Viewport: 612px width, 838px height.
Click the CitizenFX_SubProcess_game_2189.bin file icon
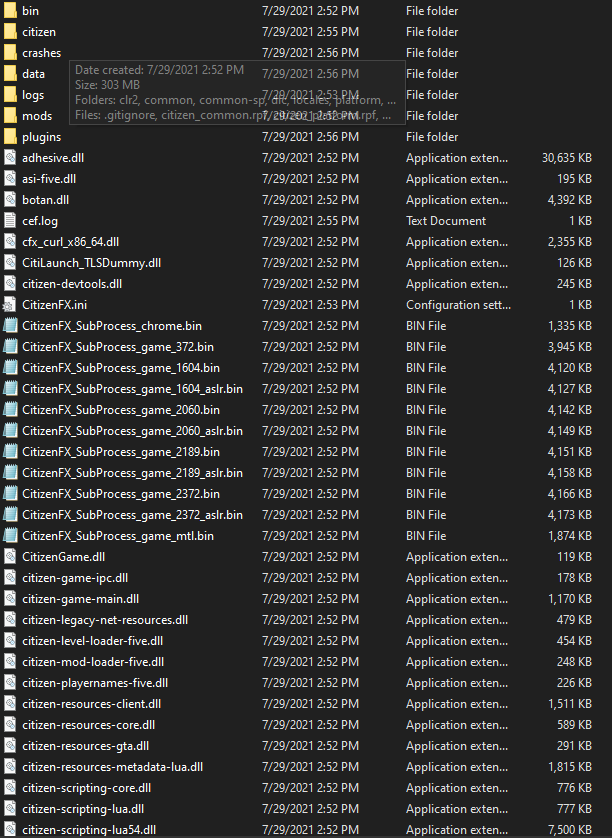coord(10,452)
